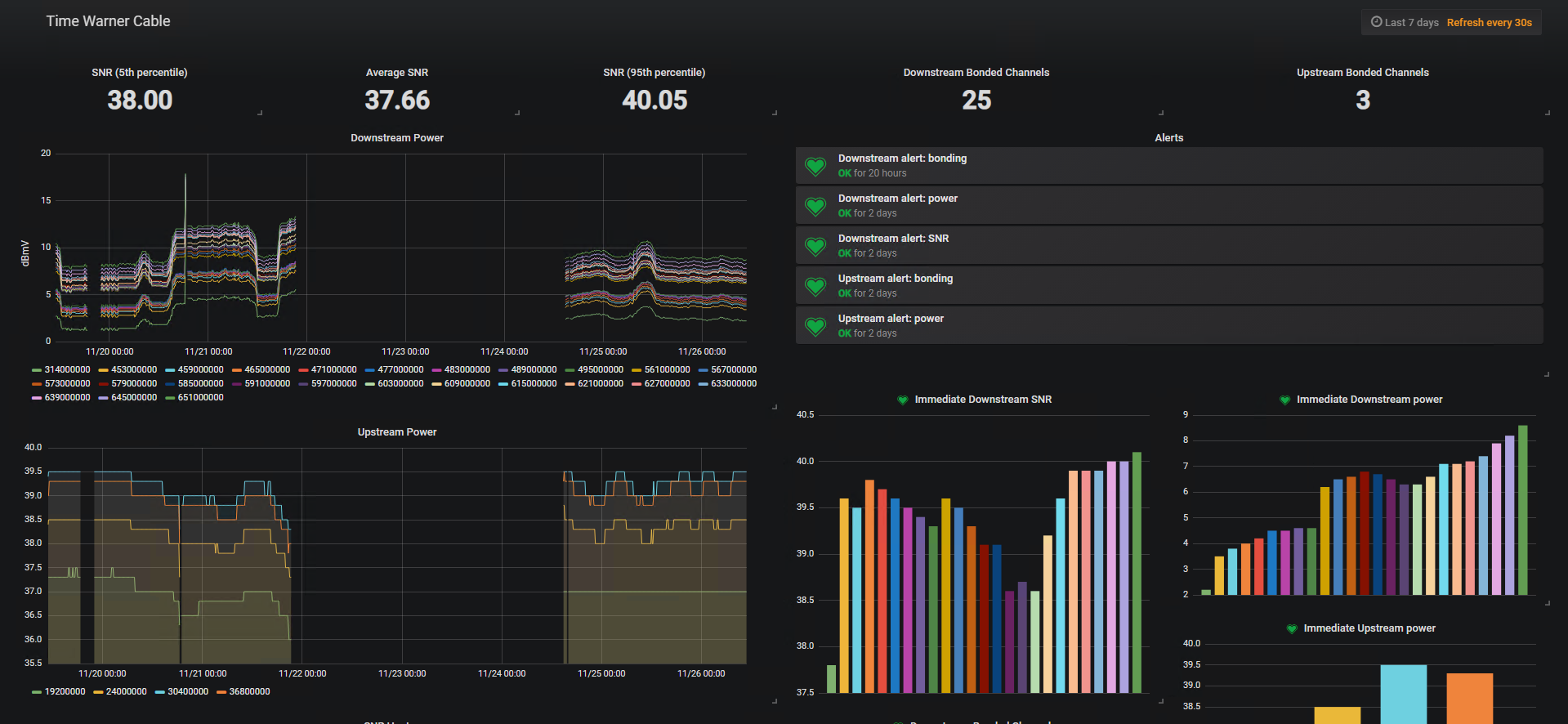
Task: Open Alerts panel title menu
Action: 1169,138
